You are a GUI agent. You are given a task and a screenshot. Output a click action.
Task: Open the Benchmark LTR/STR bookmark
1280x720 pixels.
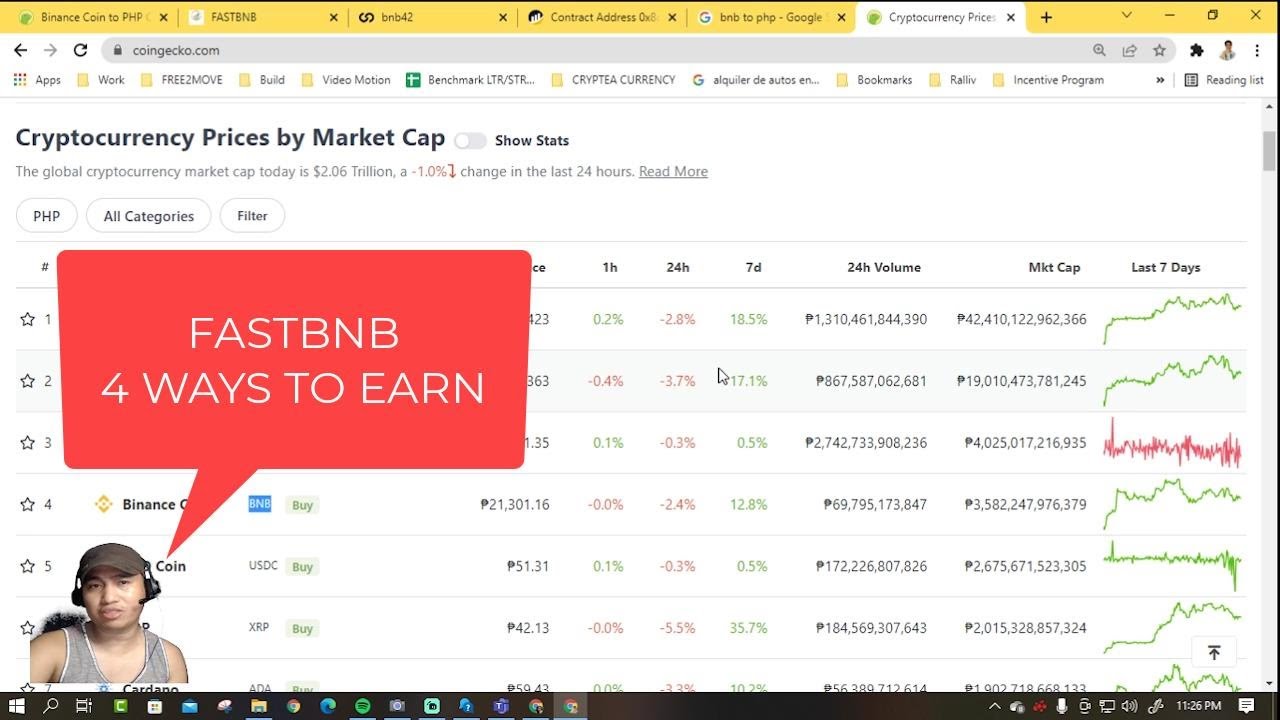pos(470,80)
